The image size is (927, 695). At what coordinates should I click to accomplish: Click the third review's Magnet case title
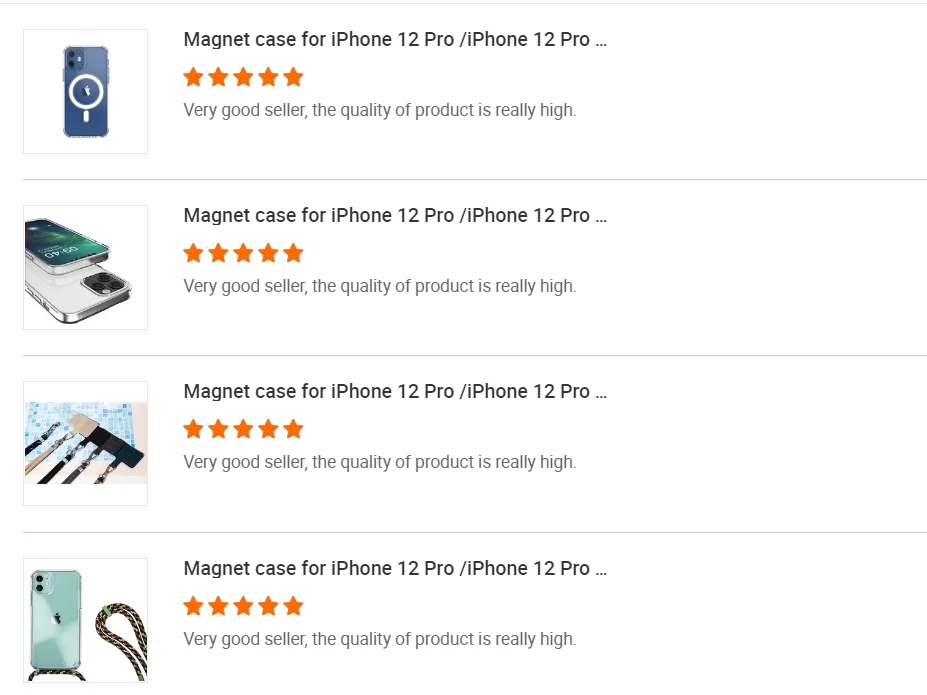[395, 392]
